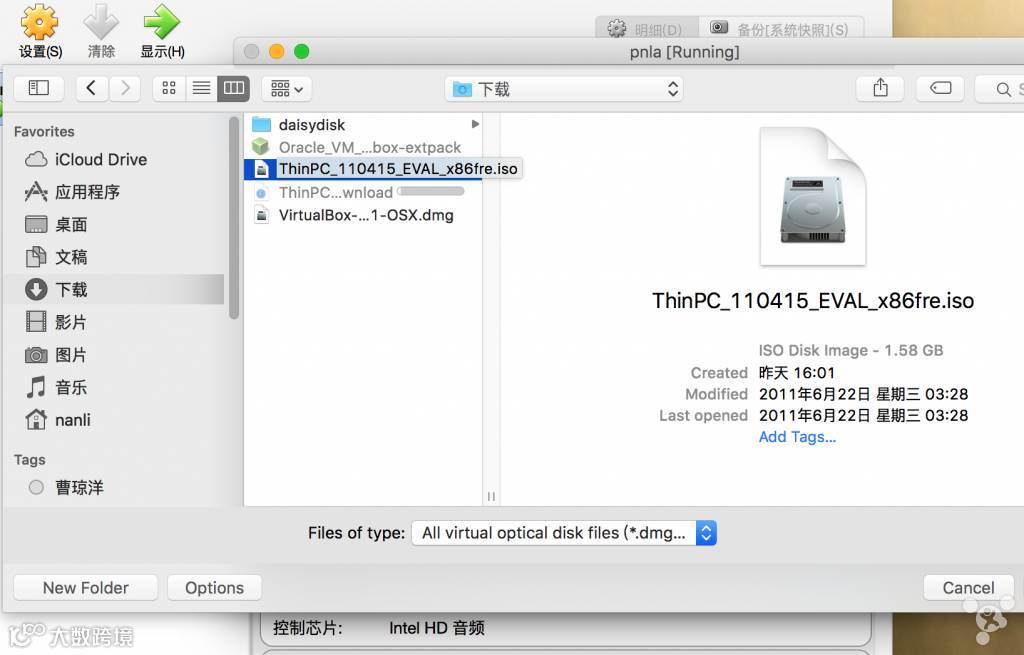Go forward with the right chevron
Screen dimensions: 1024x655
pos(125,88)
